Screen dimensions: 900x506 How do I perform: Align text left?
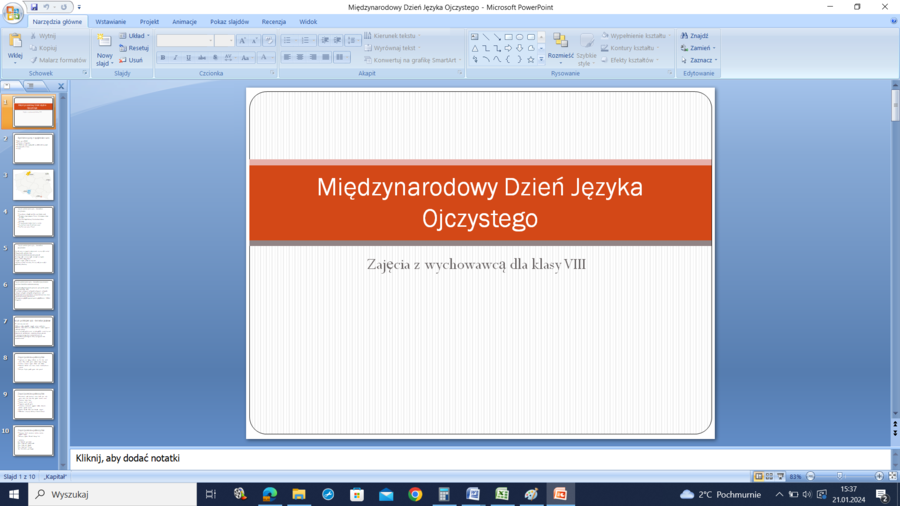coord(287,57)
